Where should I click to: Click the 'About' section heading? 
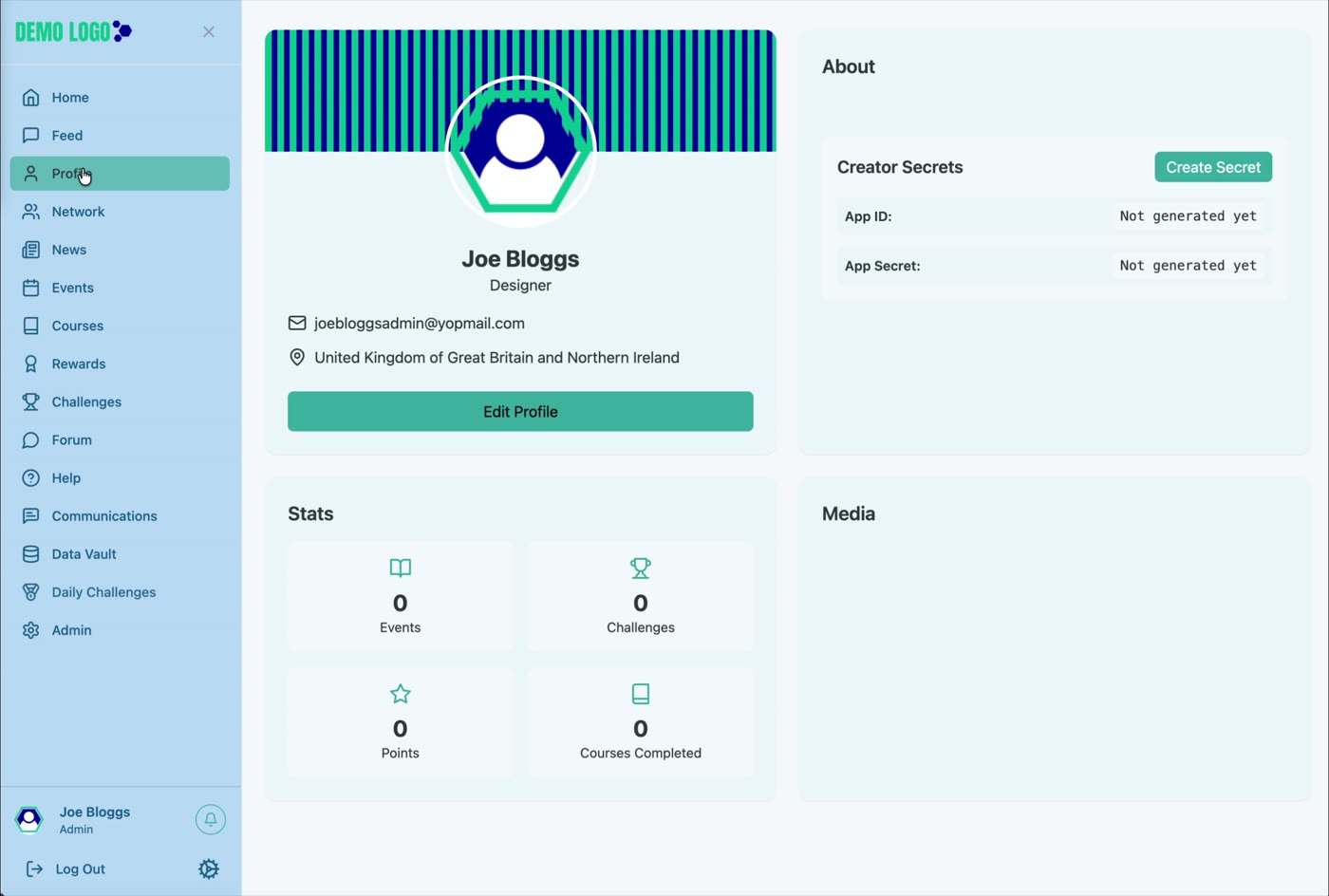(849, 66)
